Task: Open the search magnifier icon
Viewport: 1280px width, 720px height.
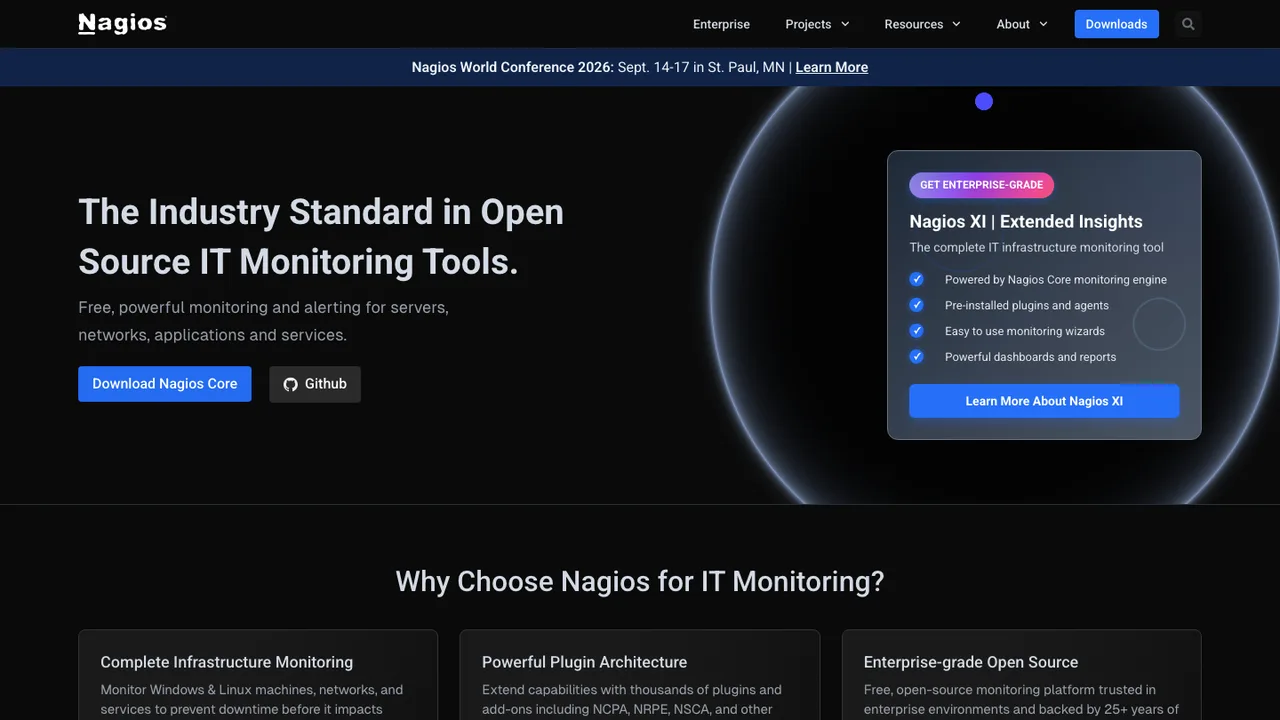Action: tap(1188, 24)
